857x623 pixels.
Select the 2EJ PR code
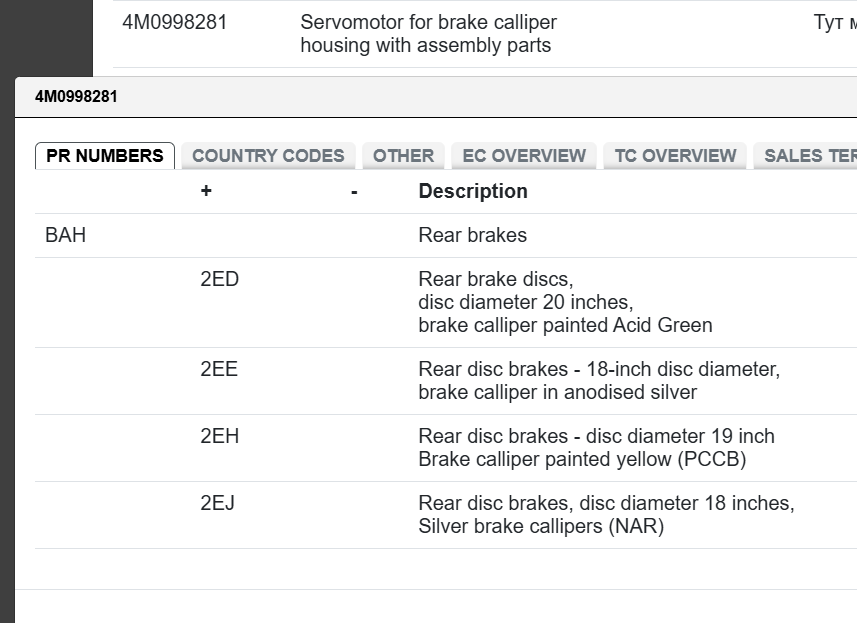[x=217, y=504]
